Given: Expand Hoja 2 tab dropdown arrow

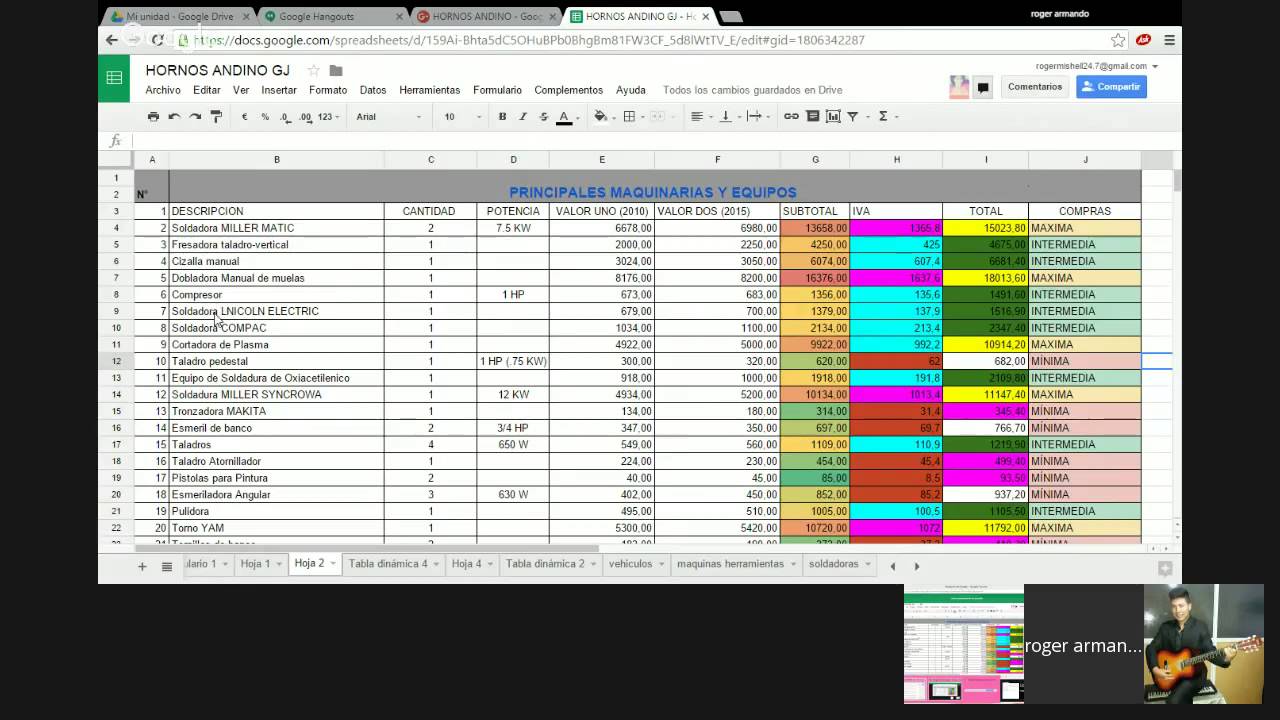Looking at the screenshot, I should 331,564.
